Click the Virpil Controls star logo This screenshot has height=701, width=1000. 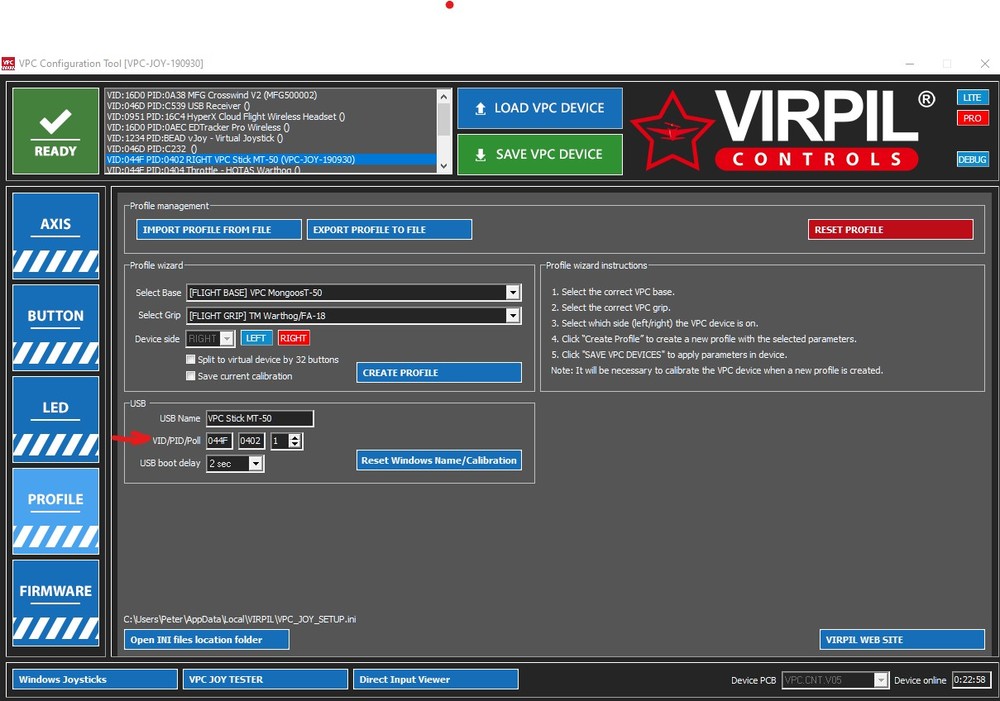tap(671, 131)
